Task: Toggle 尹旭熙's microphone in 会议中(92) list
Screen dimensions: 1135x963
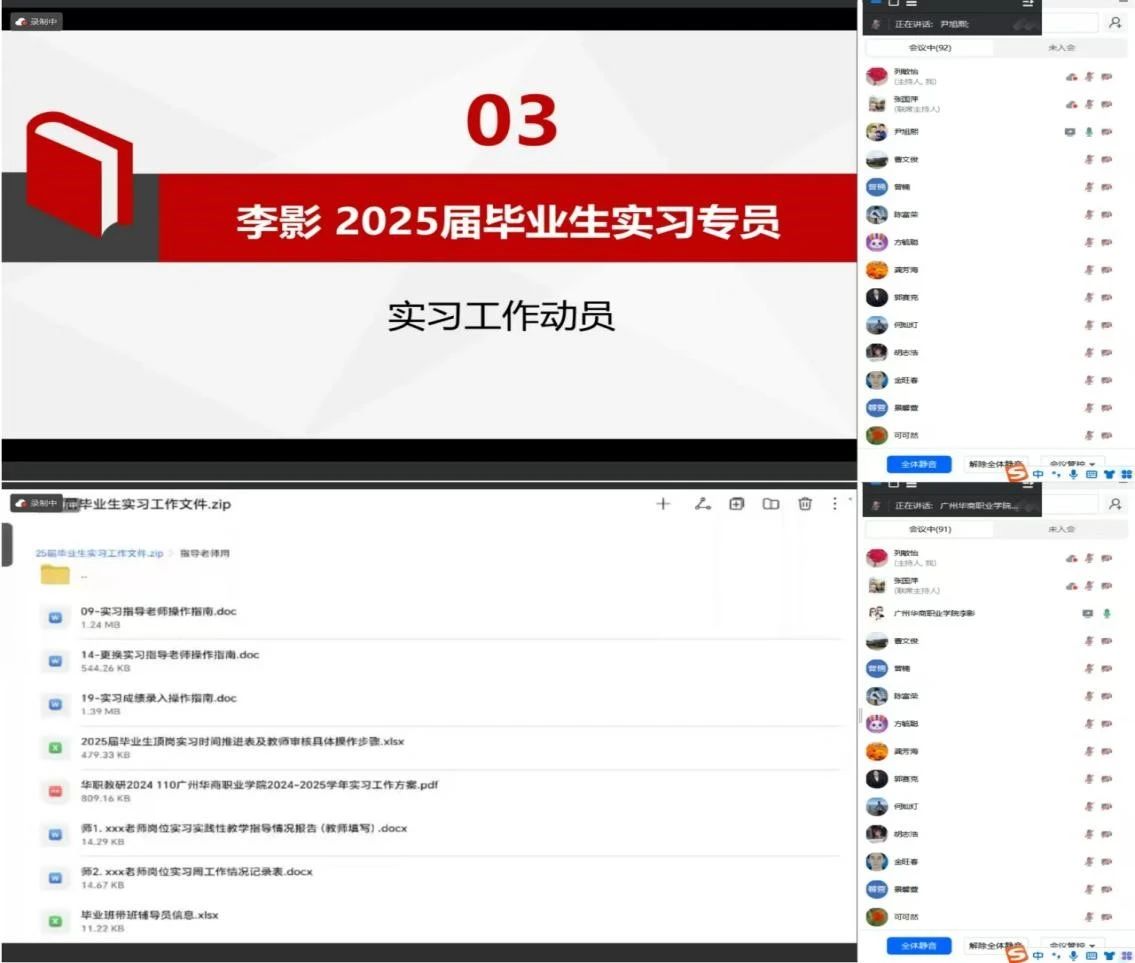Action: (x=1090, y=132)
